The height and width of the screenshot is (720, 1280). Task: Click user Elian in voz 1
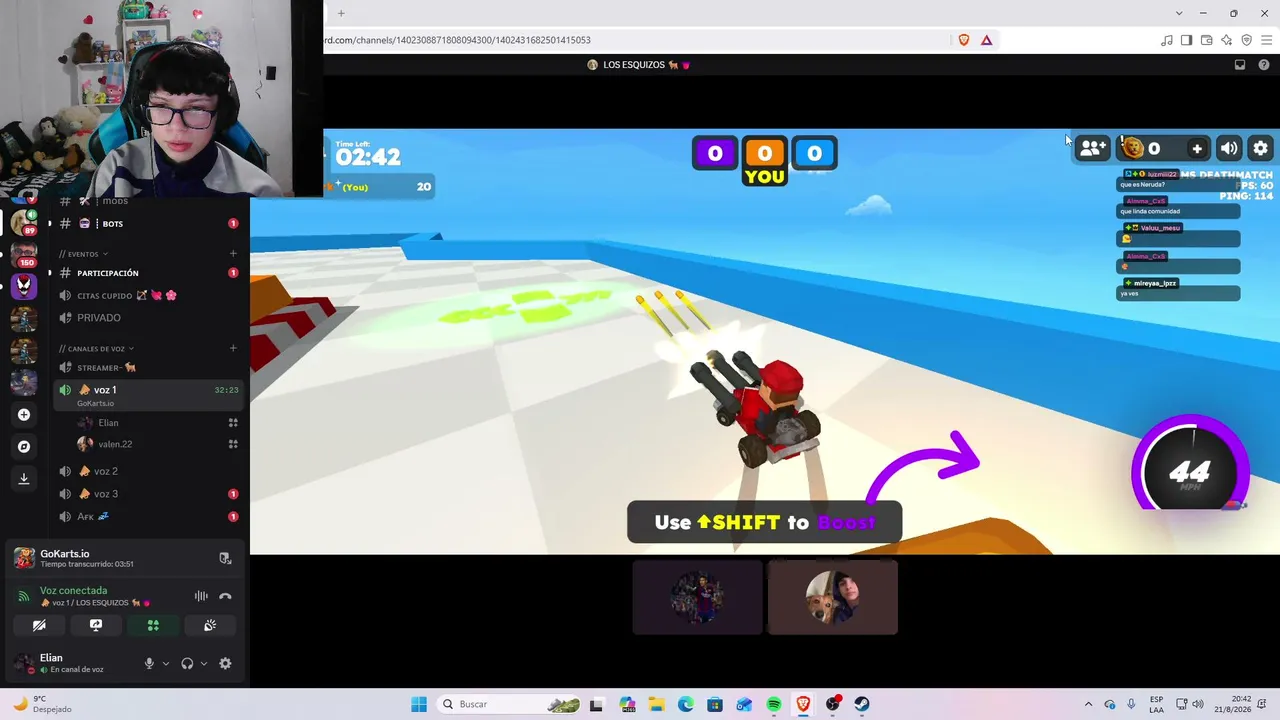[108, 423]
